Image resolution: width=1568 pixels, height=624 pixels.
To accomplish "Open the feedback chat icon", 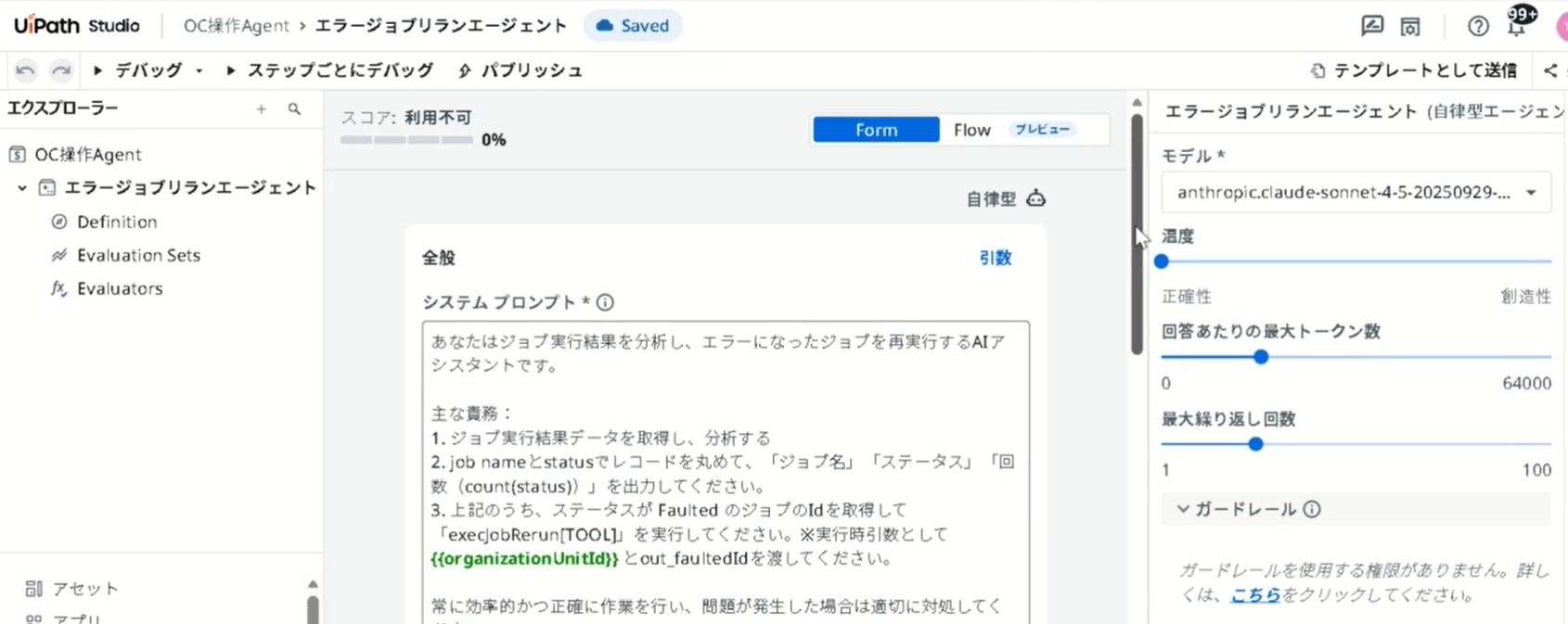I will coord(1372,26).
